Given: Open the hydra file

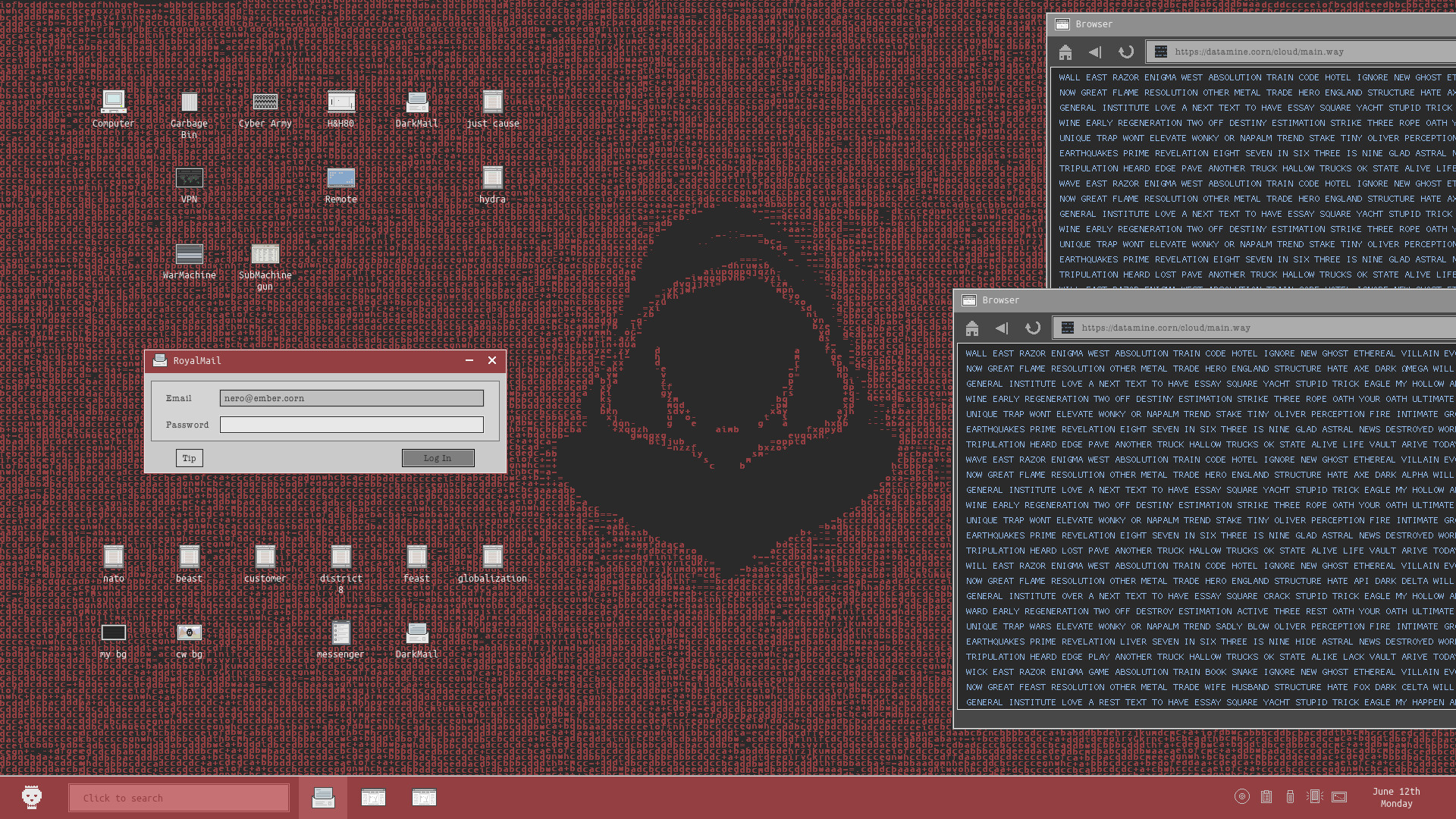Looking at the screenshot, I should pyautogui.click(x=492, y=178).
